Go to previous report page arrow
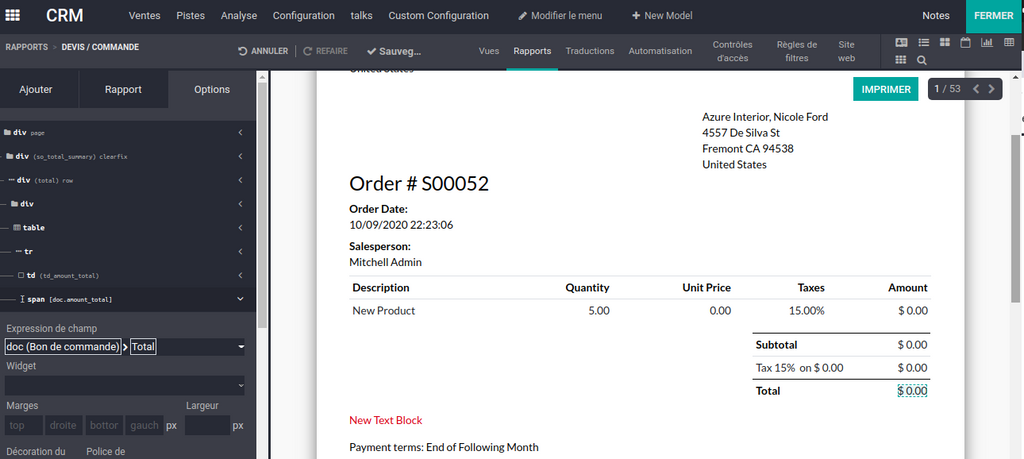This screenshot has width=1024, height=459. pos(976,89)
